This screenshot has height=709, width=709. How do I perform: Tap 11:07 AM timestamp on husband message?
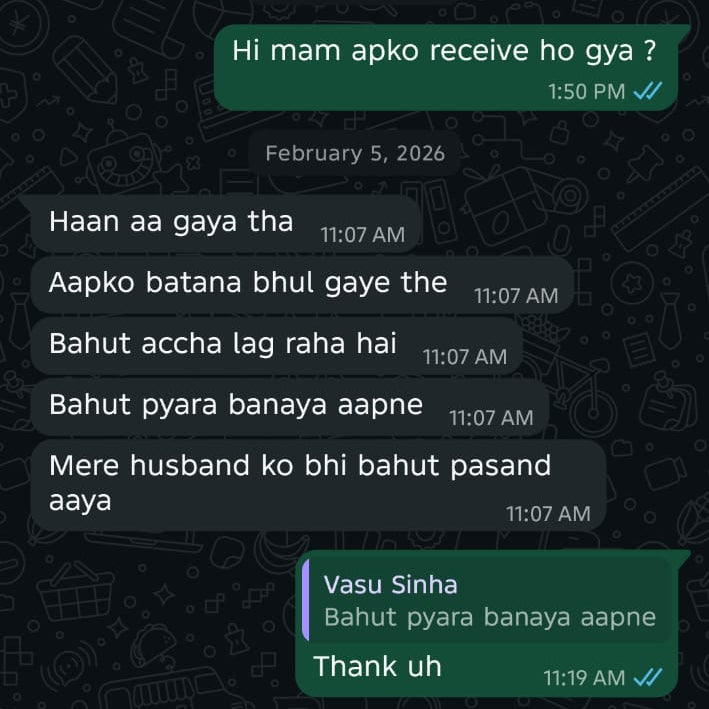pyautogui.click(x=548, y=514)
